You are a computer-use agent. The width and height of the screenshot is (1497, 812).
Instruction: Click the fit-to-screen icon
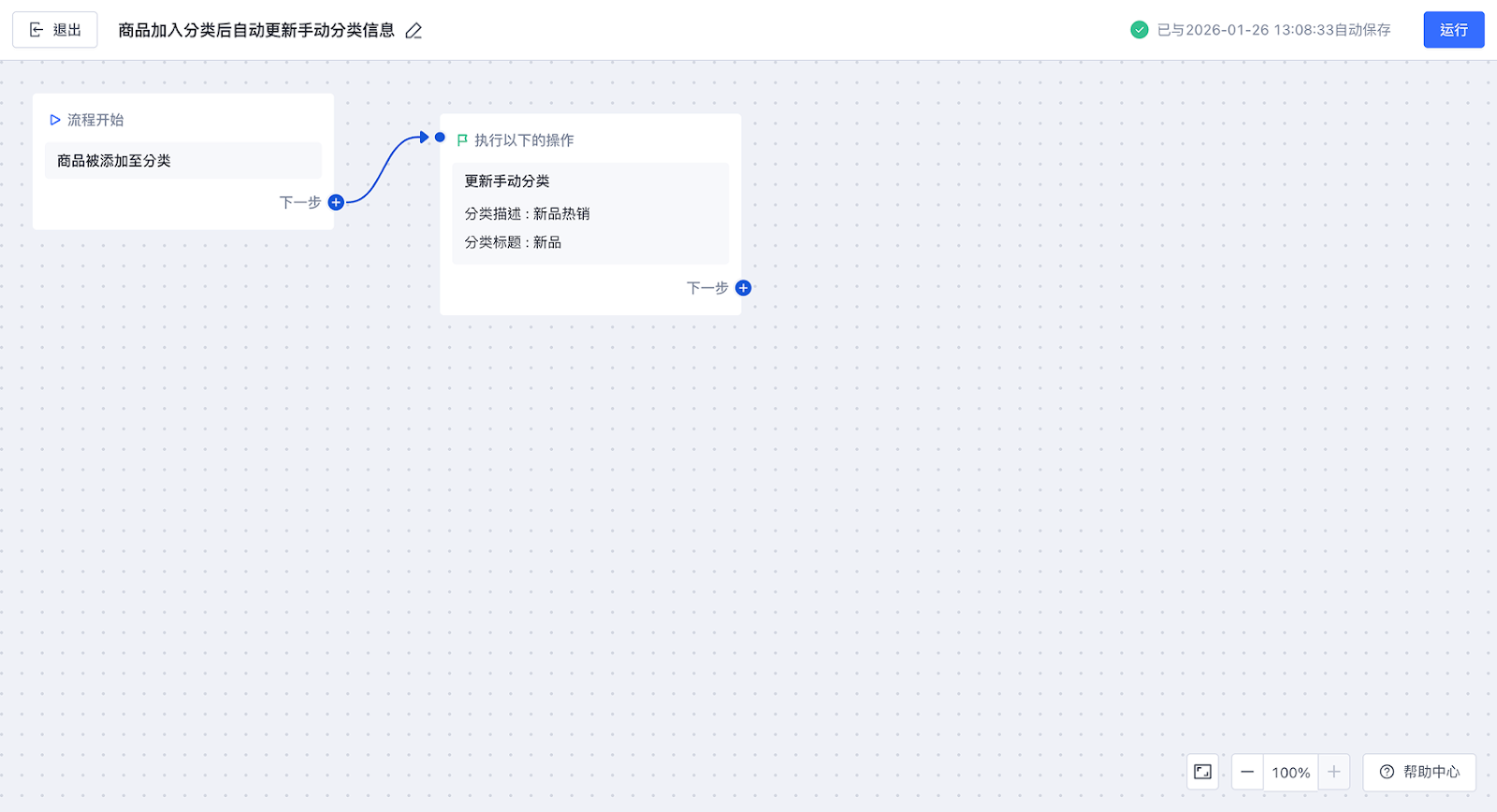[x=1202, y=772]
